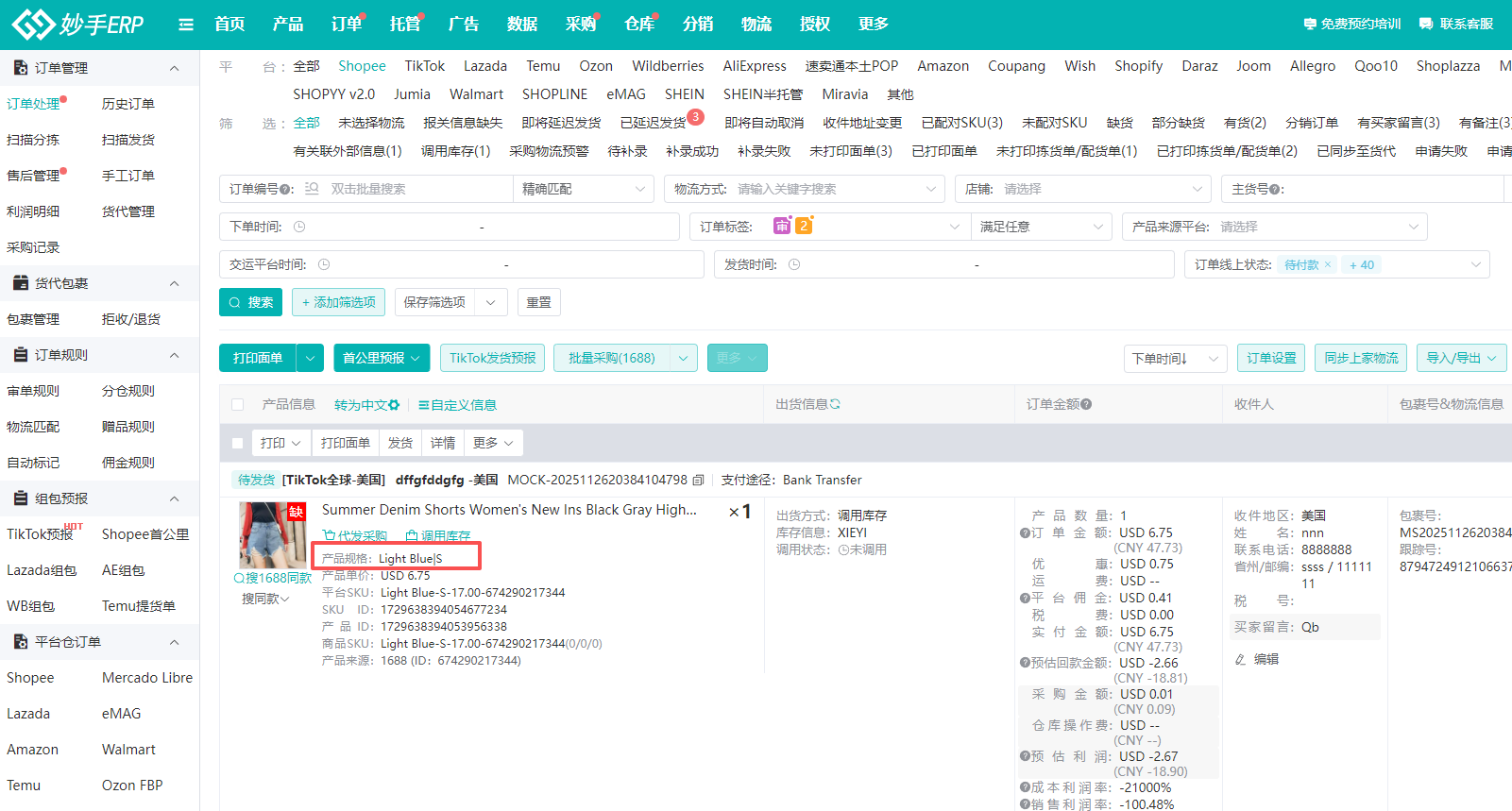
Task: Remove the 待付款 tag from 订单线上状态
Action: point(1328,265)
